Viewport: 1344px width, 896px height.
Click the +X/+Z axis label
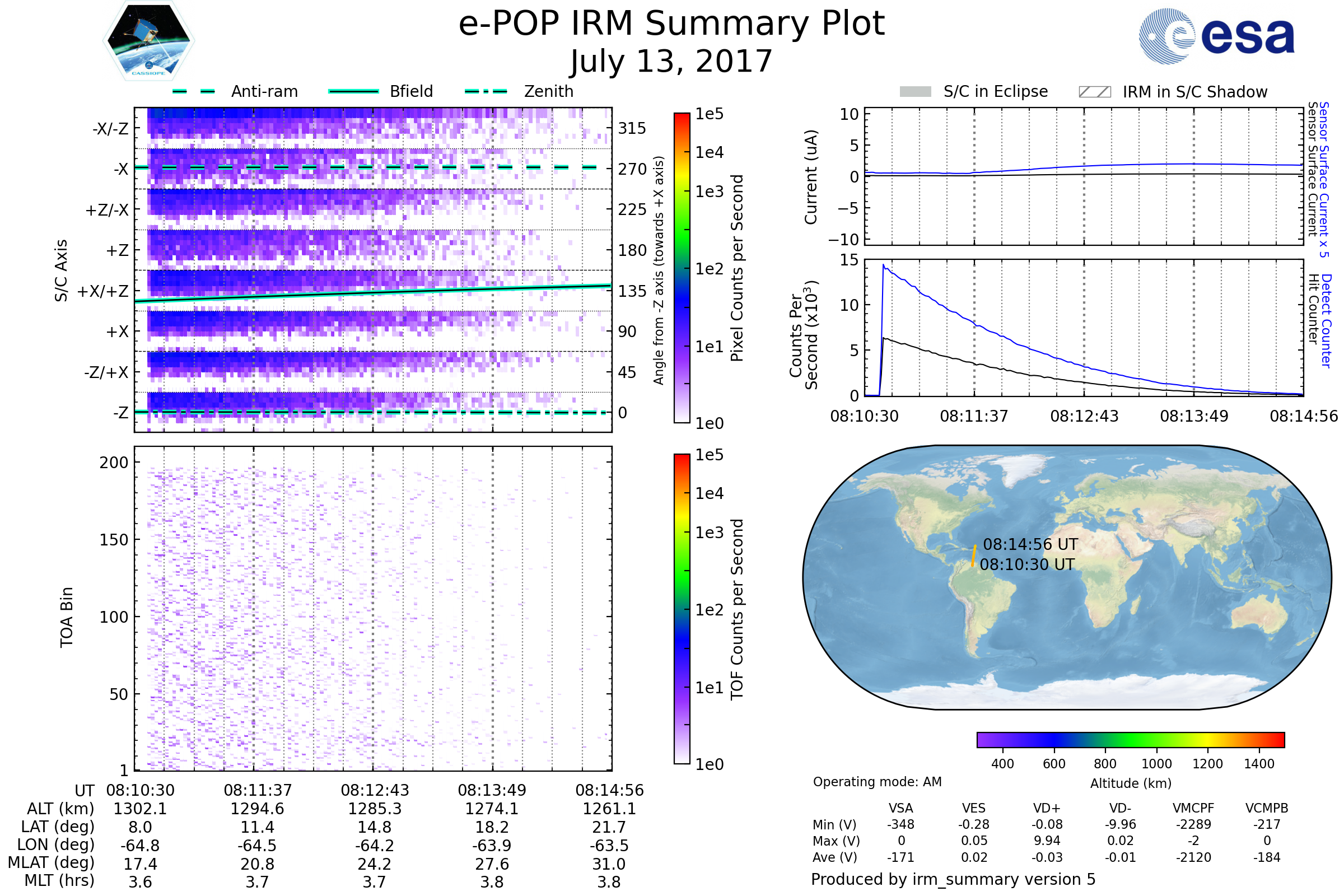point(103,291)
